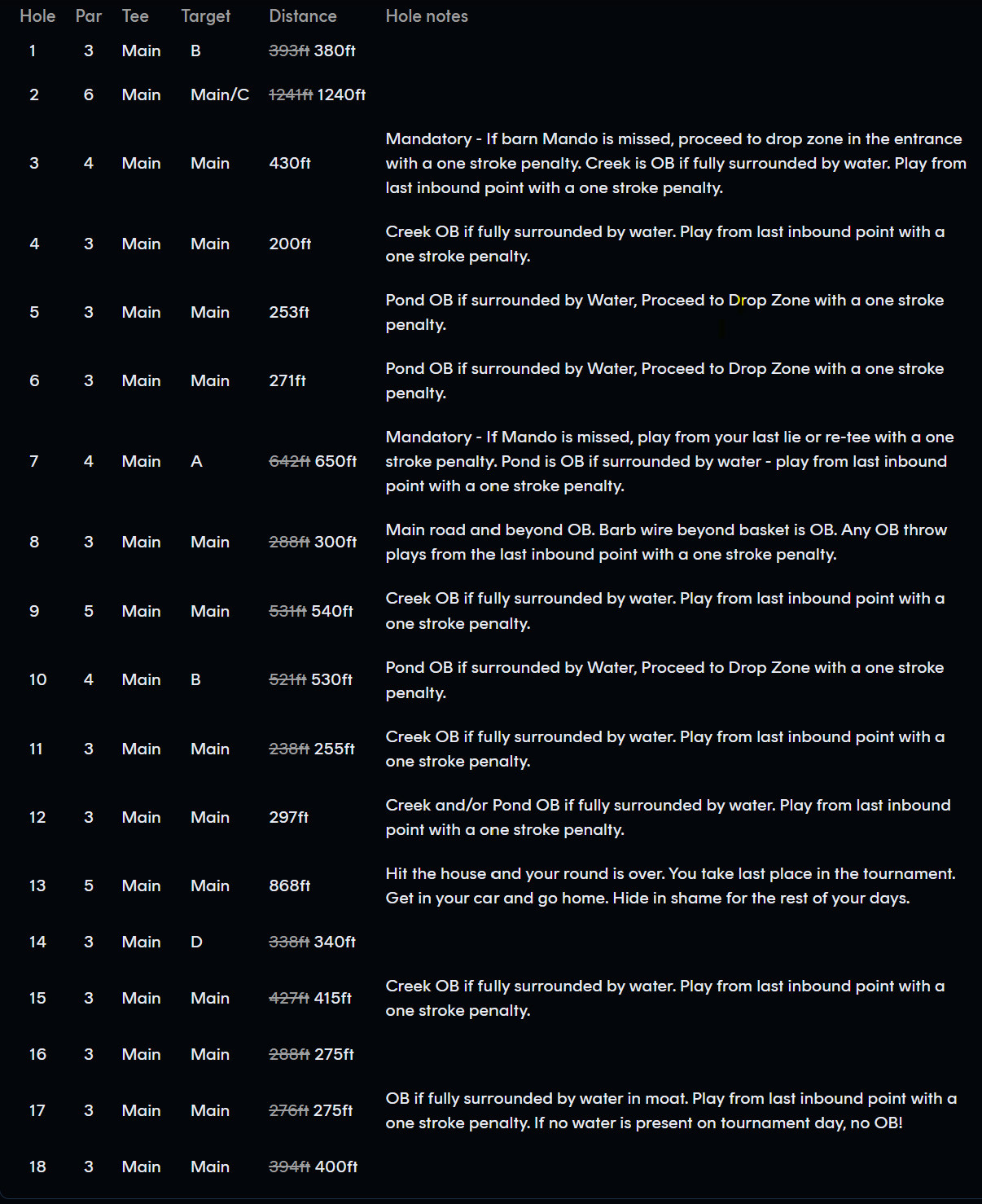Image resolution: width=982 pixels, height=1204 pixels.
Task: Click hole 7 updated distance 650ft
Action: point(335,461)
